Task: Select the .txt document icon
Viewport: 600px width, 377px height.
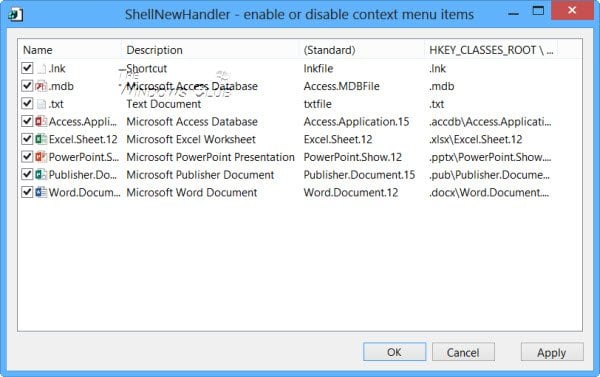Action: (x=41, y=104)
